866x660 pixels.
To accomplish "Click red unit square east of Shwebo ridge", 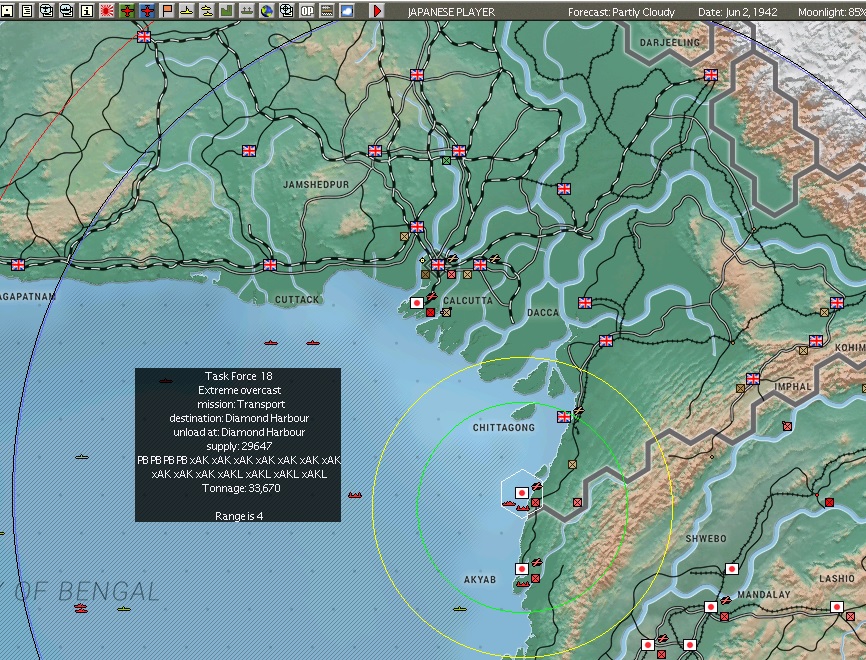I will pyautogui.click(x=829, y=502).
